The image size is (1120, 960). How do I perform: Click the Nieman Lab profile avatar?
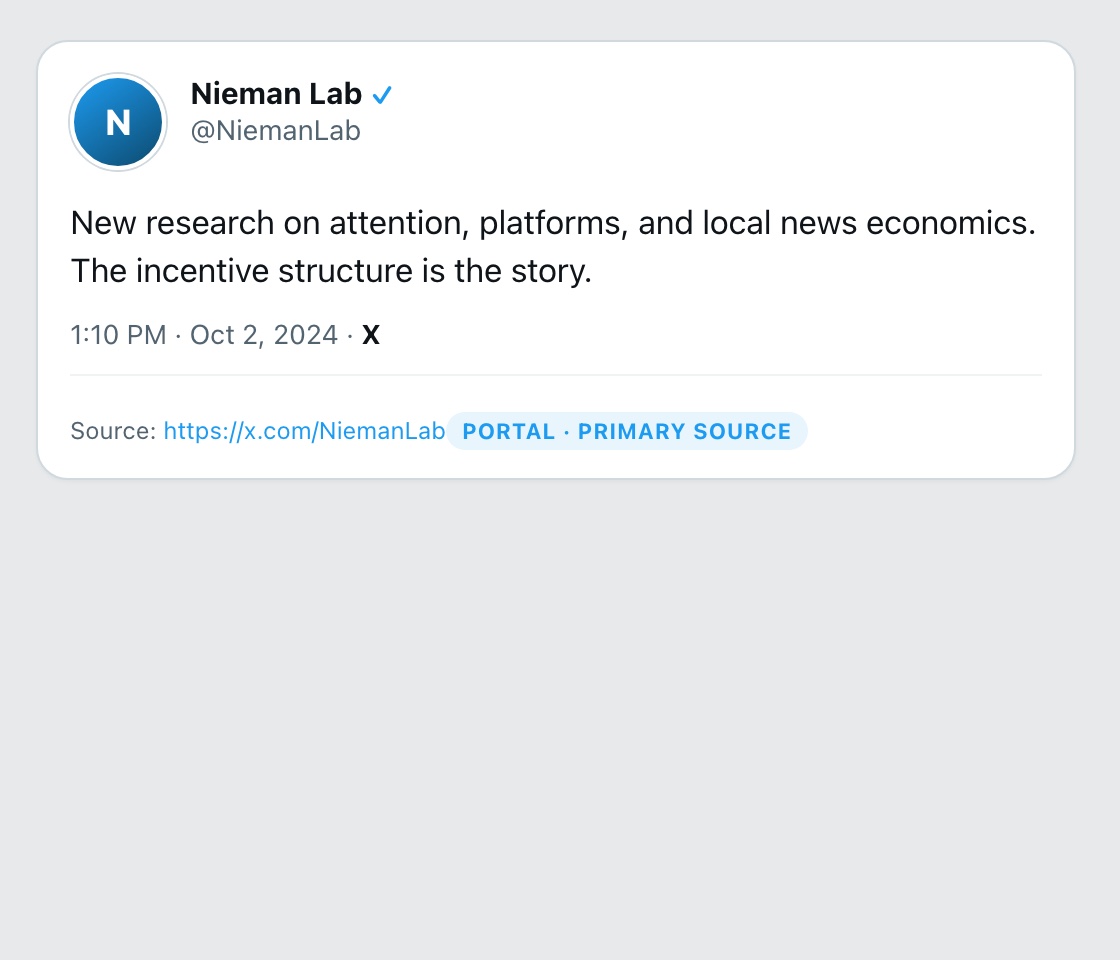coord(118,122)
